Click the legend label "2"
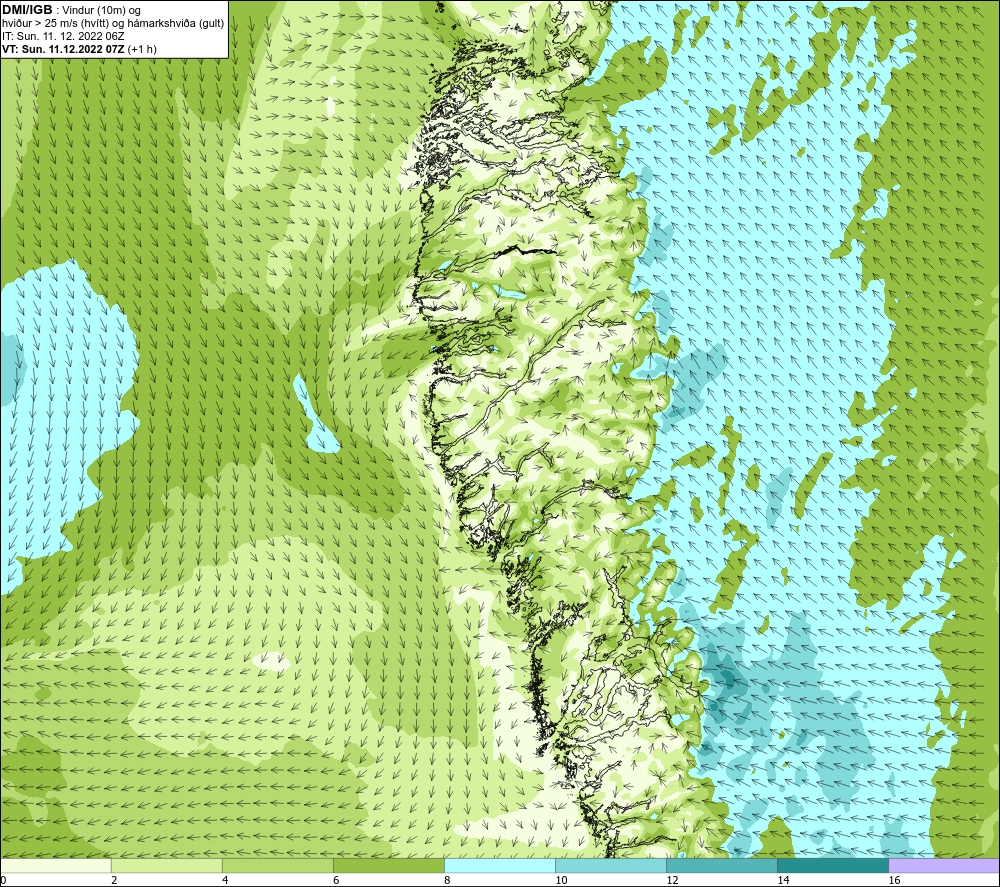The image size is (1000, 887). [x=114, y=881]
